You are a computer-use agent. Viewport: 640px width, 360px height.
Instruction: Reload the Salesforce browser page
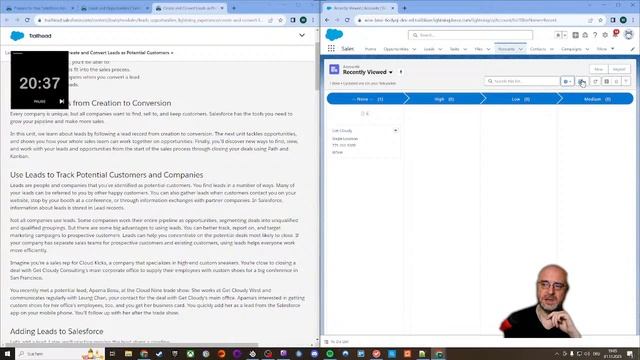click(x=347, y=20)
